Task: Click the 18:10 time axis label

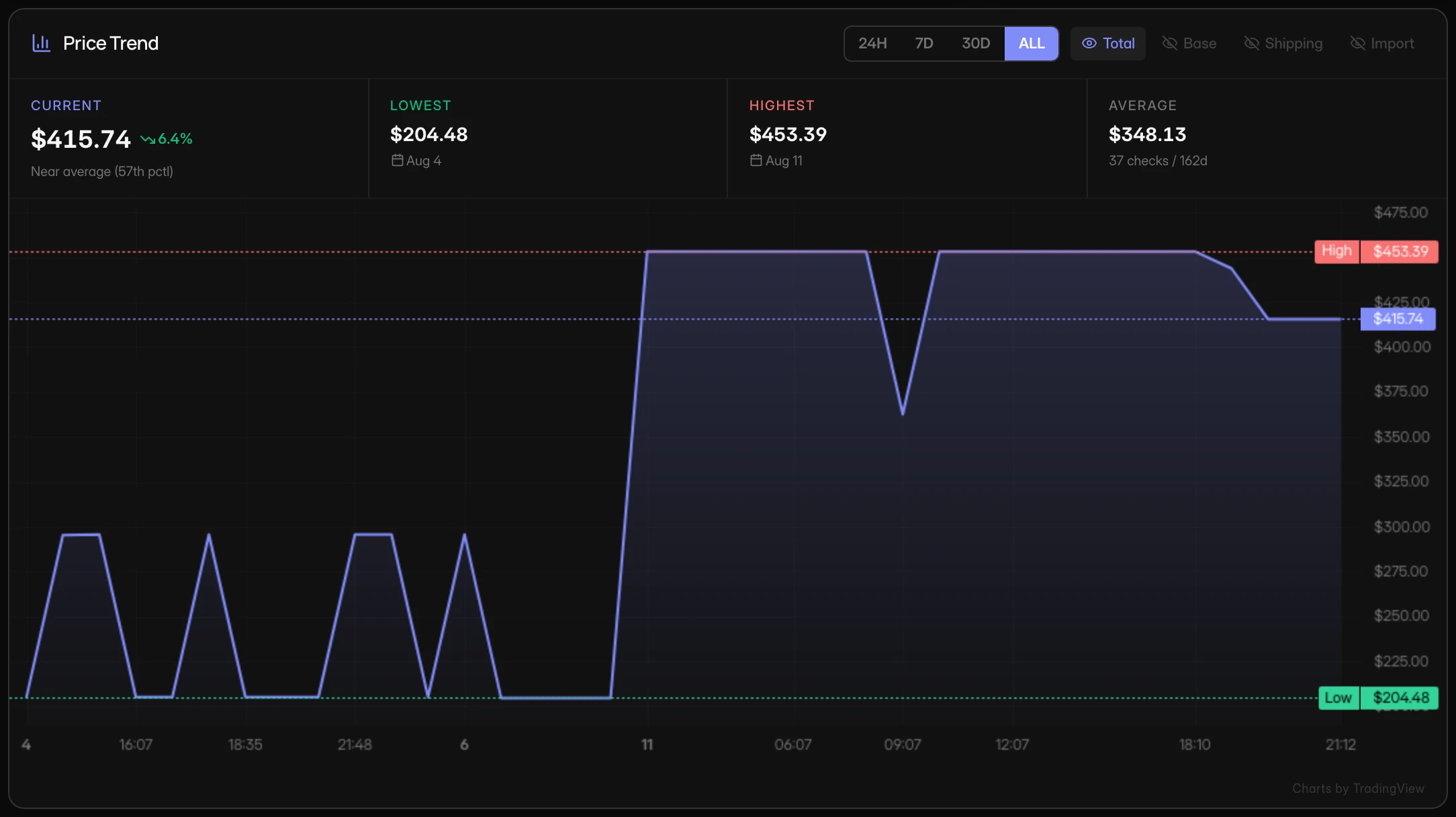Action: pyautogui.click(x=1195, y=744)
